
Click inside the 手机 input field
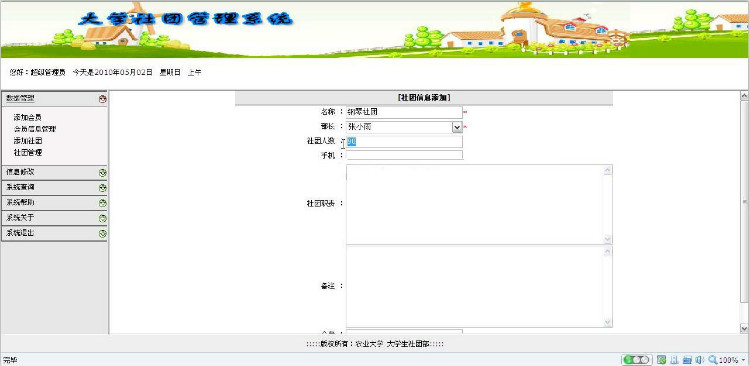point(404,155)
